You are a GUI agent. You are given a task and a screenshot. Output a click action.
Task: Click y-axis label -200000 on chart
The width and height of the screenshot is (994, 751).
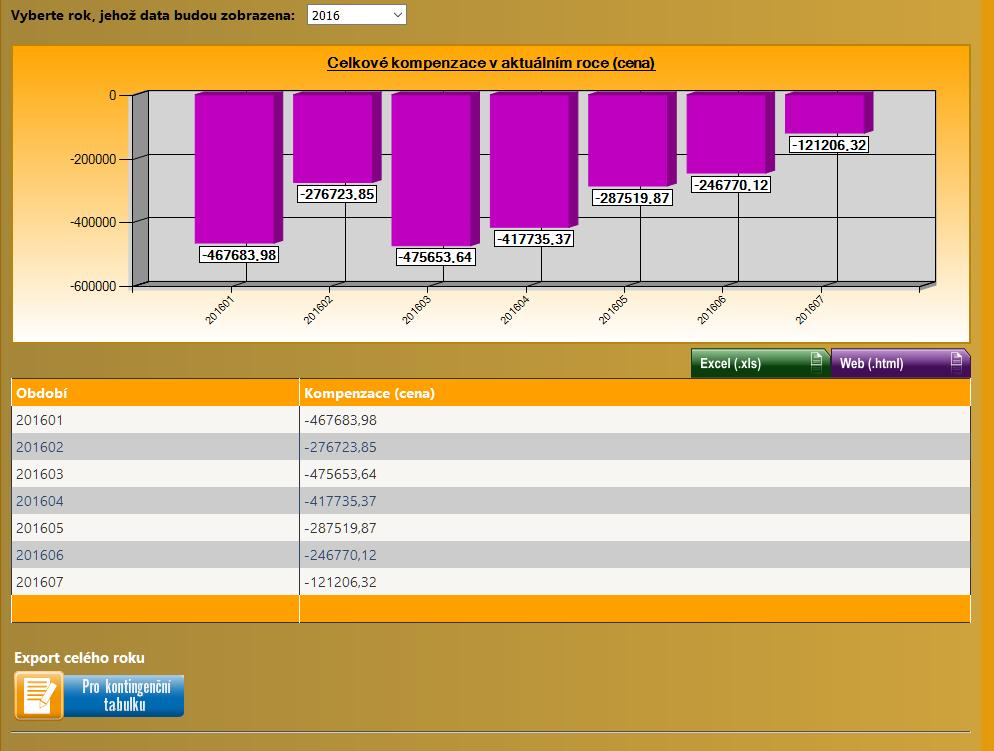point(93,159)
